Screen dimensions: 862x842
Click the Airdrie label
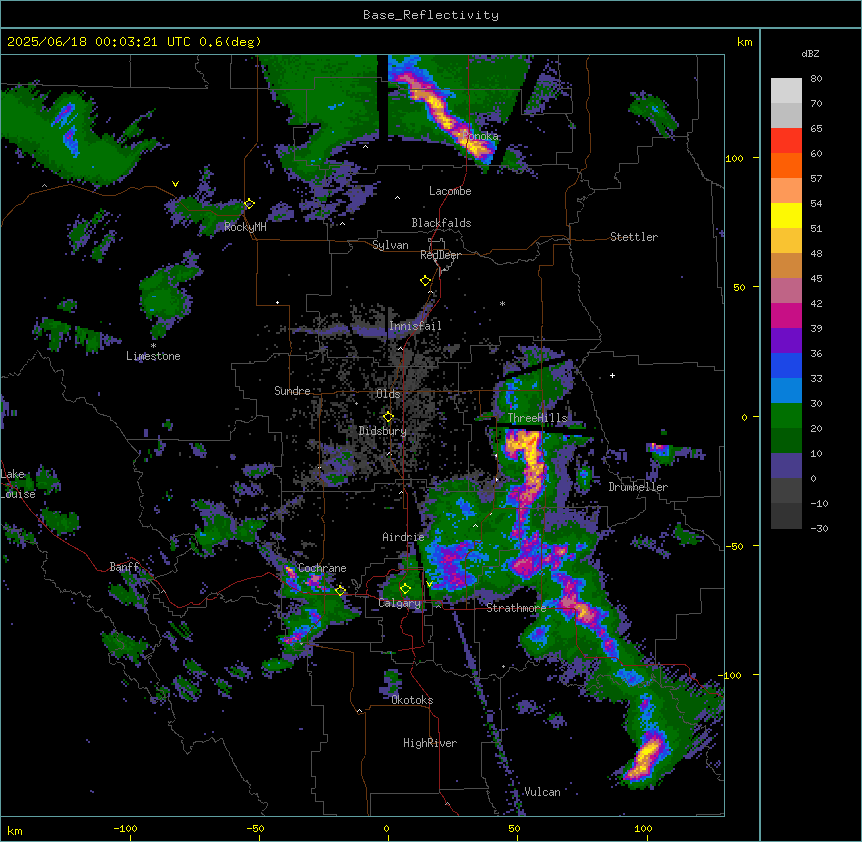[403, 537]
